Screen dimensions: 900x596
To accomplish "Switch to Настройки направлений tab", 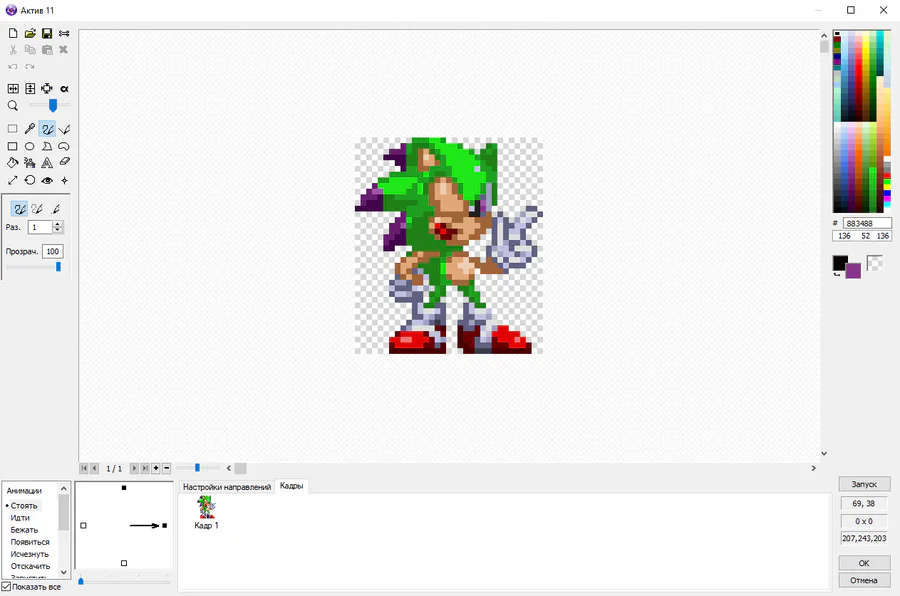I will [227, 487].
